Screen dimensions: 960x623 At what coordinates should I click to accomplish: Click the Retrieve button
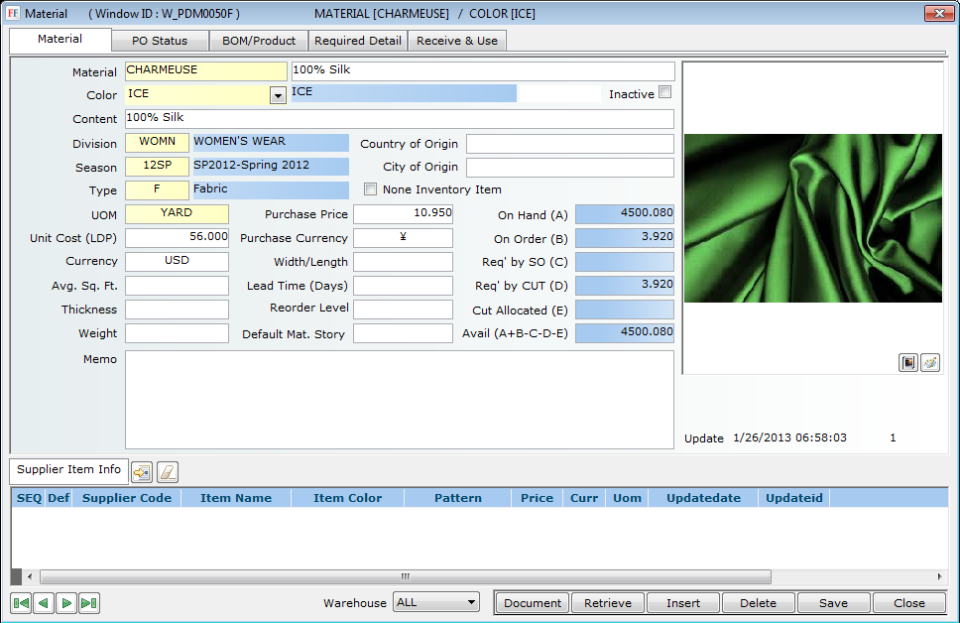[608, 603]
